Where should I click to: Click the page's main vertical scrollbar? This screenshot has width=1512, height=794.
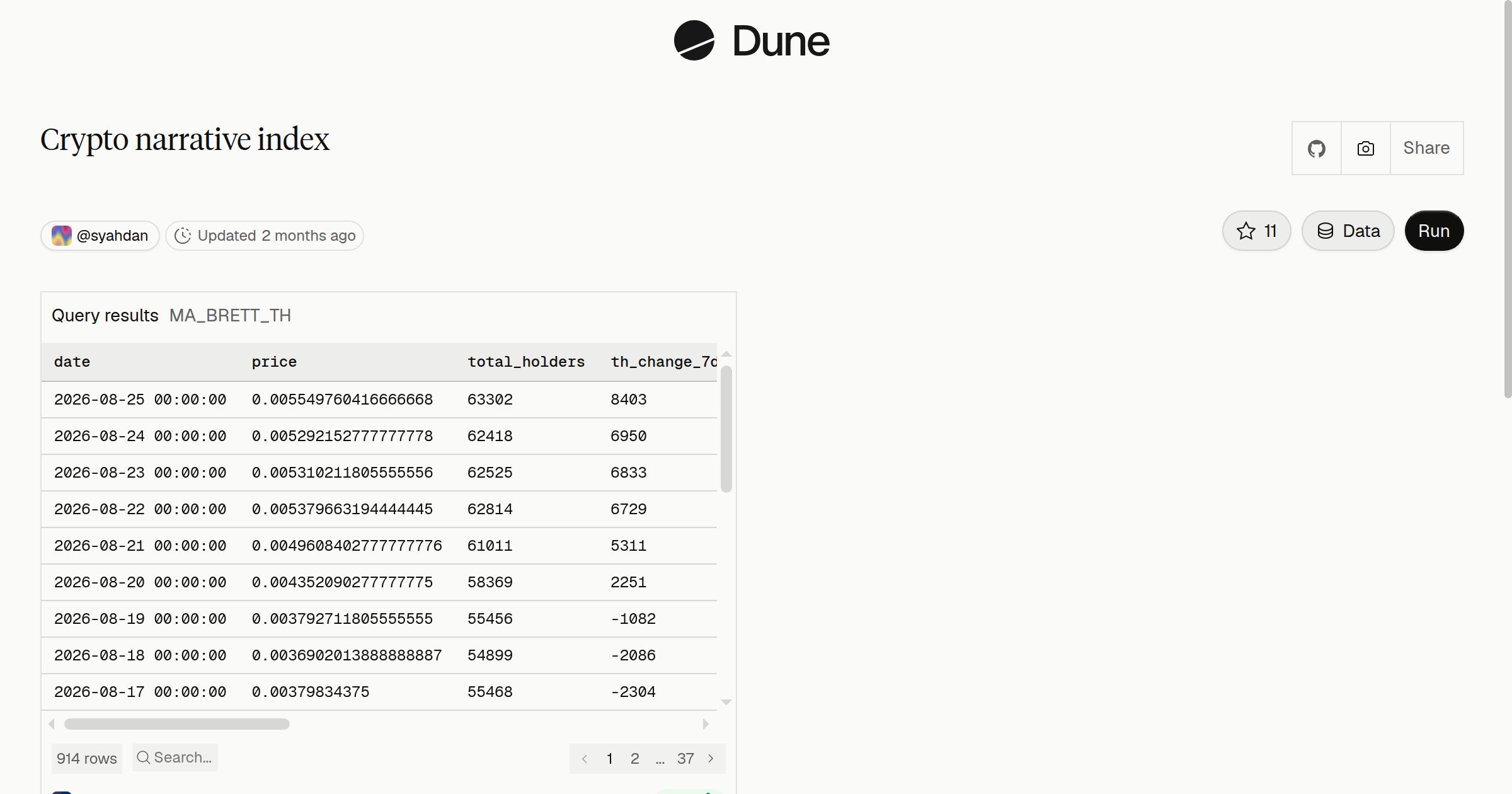1508,199
